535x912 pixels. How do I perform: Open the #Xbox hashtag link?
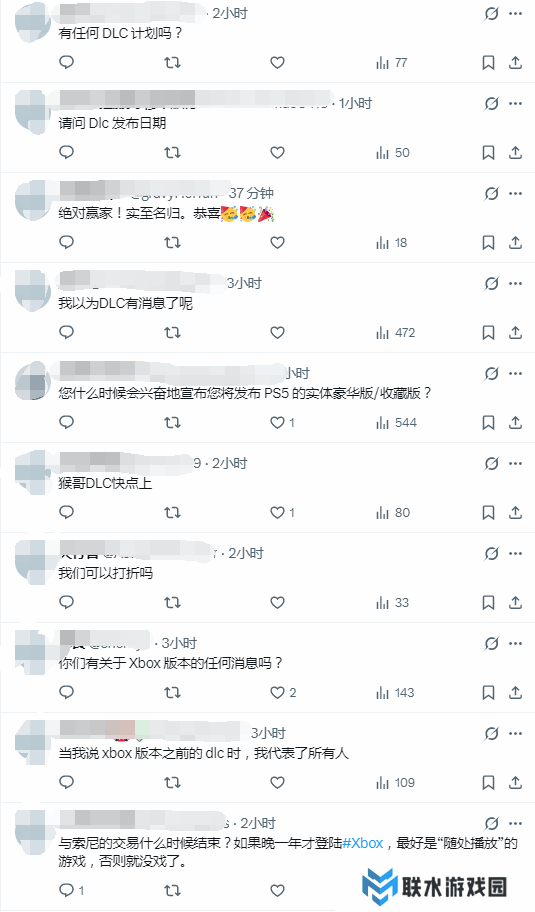point(363,843)
